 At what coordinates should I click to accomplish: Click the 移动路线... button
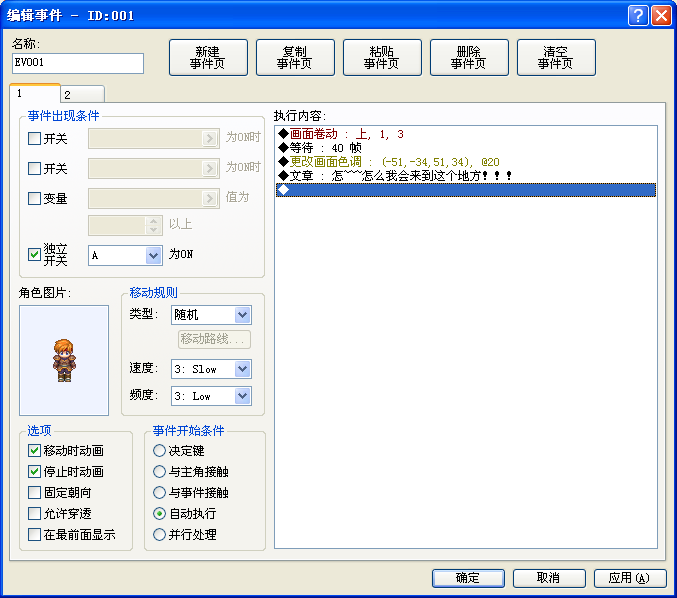click(214, 339)
